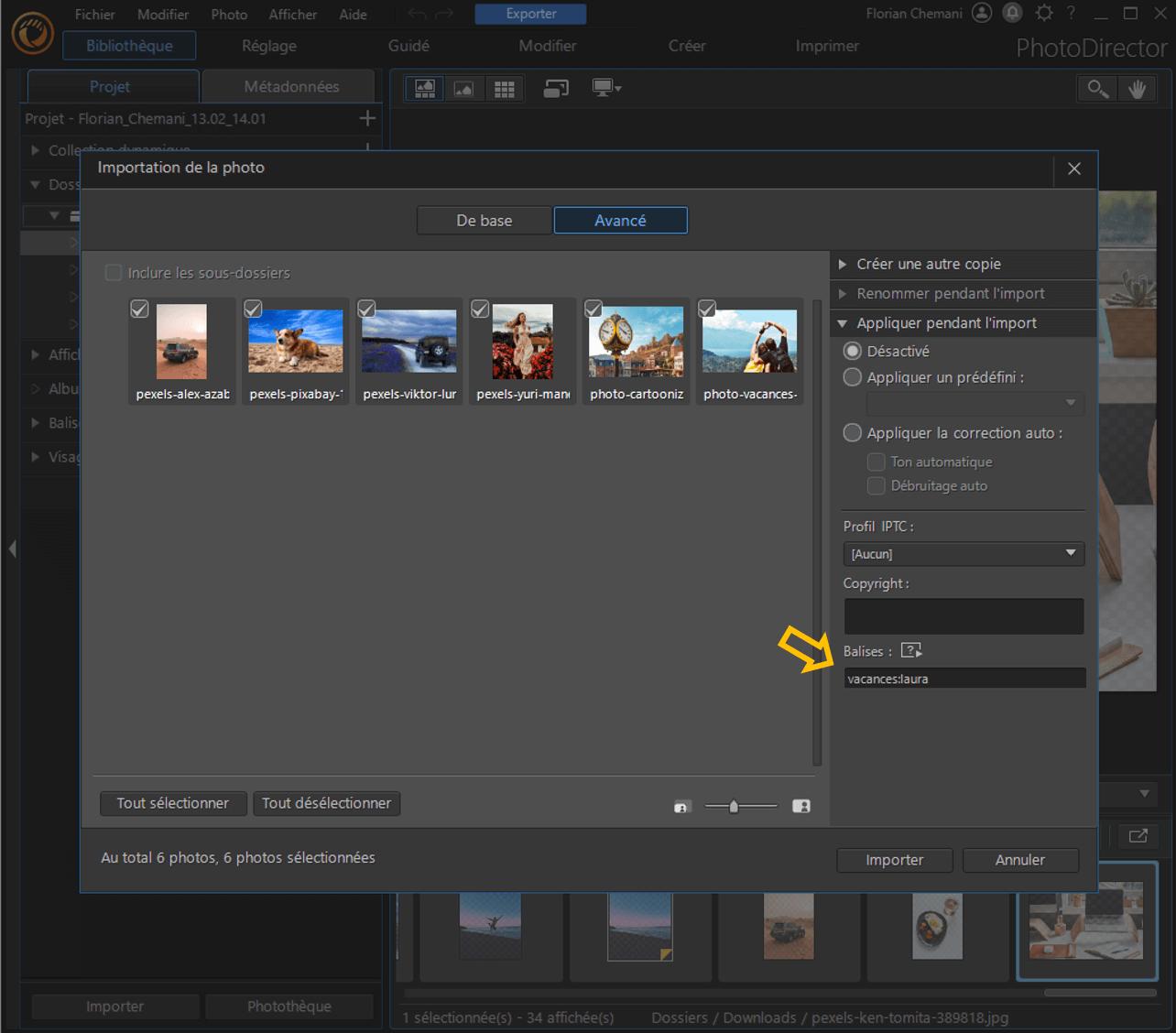Screen dimensions: 1176x1033
Task: Switch to the De base tab
Action: [484, 221]
